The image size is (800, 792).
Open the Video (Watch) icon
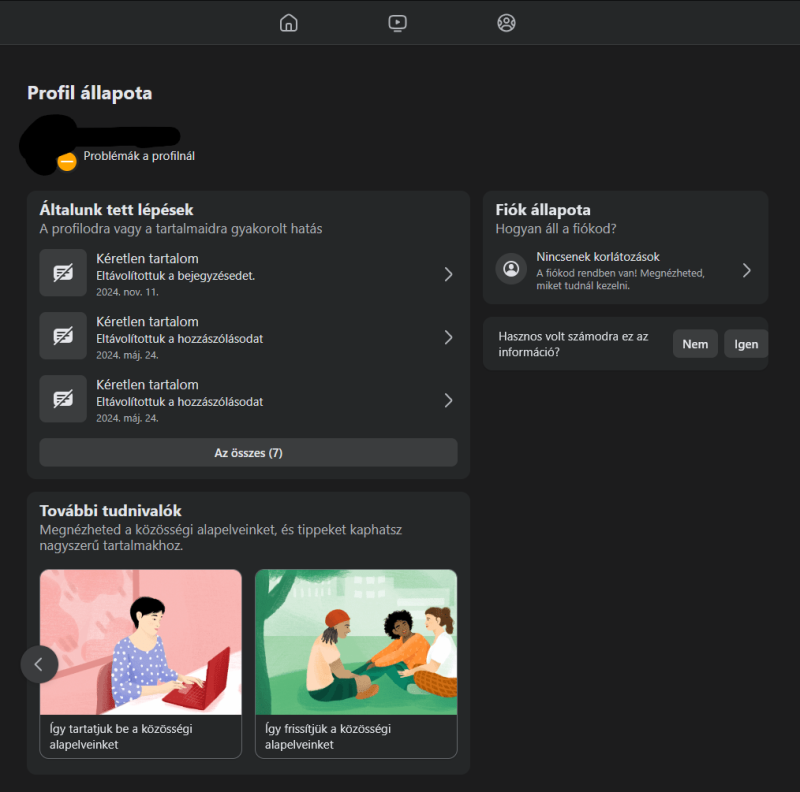(x=398, y=23)
